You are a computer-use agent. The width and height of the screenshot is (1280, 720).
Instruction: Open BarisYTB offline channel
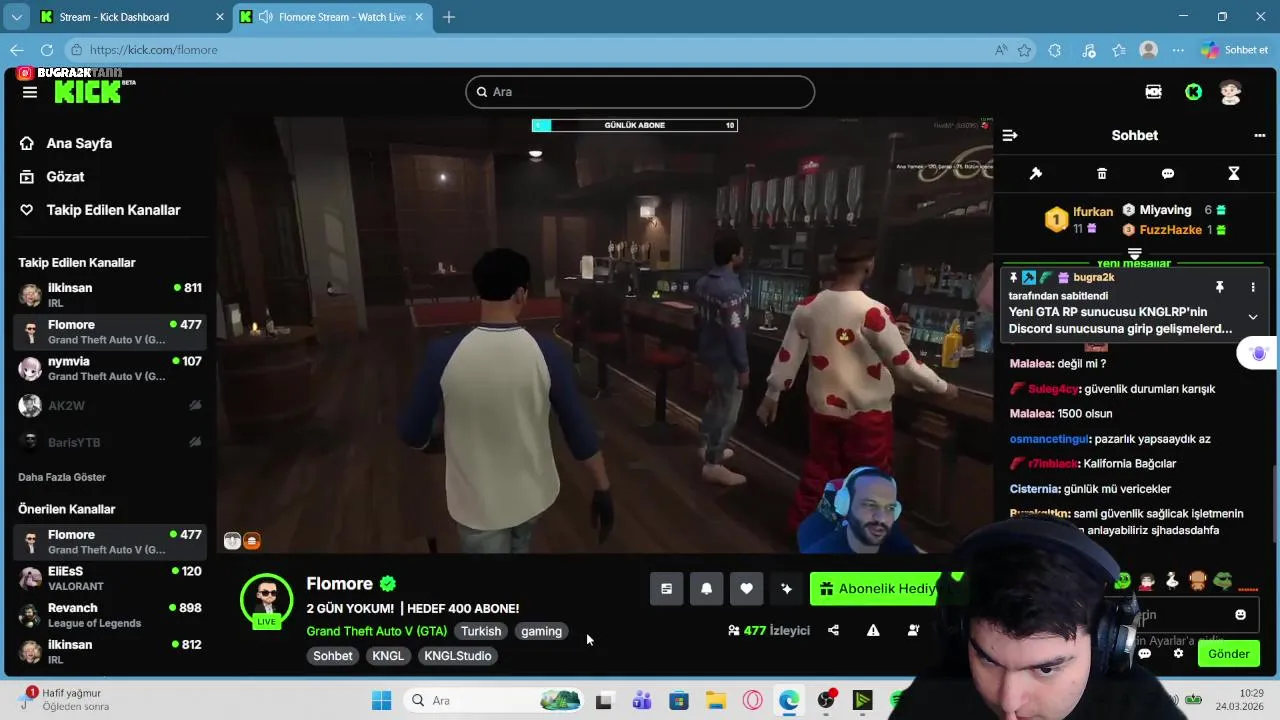(x=110, y=442)
